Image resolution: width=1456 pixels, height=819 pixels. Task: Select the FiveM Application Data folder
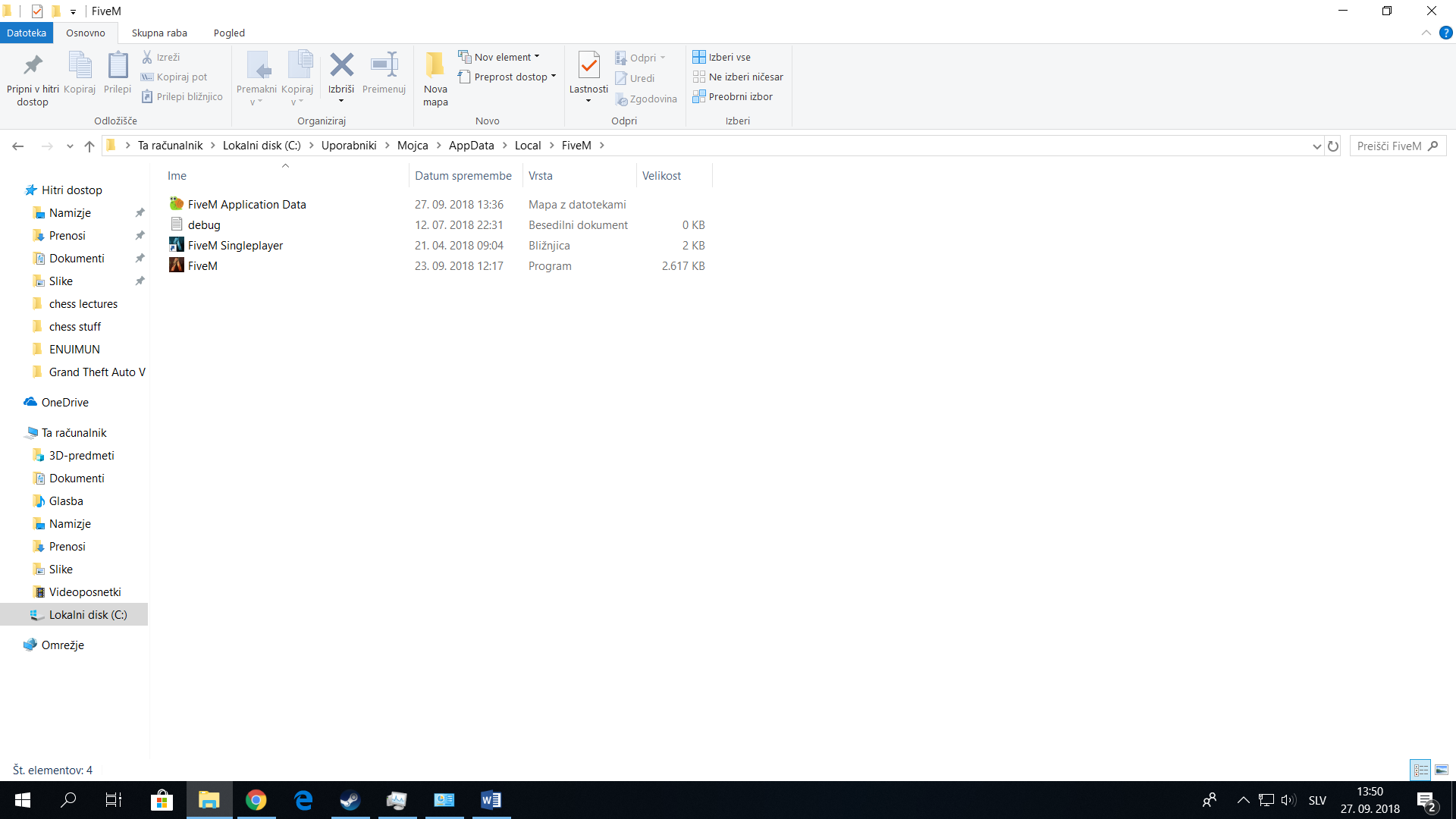[x=246, y=204]
